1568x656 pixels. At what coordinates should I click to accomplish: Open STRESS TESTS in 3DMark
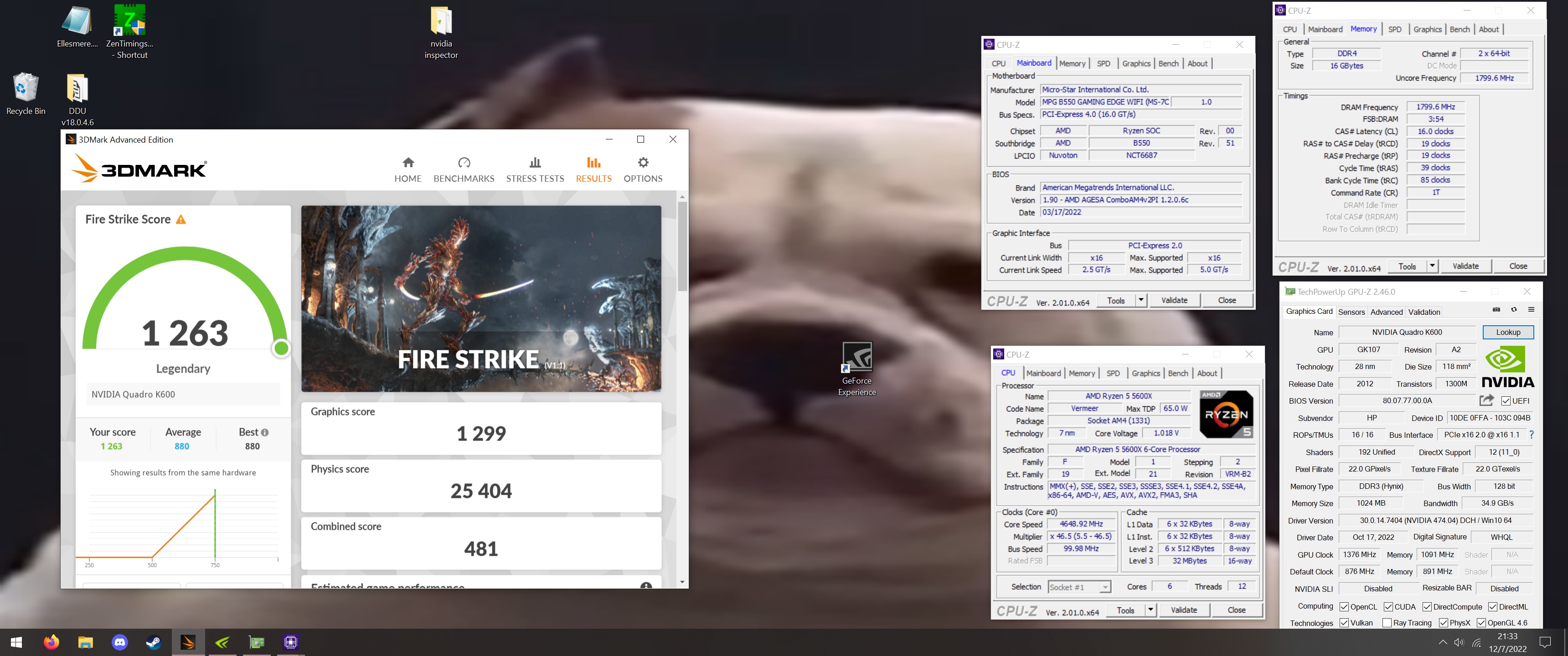[535, 170]
